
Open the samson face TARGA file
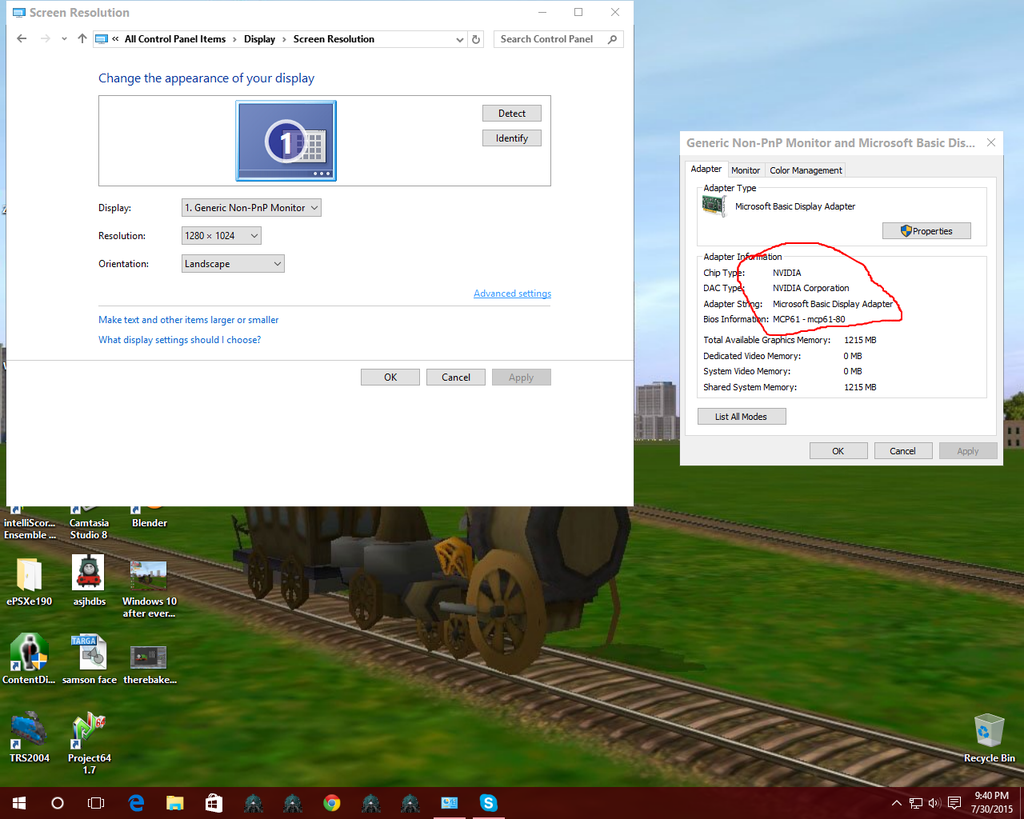click(89, 658)
